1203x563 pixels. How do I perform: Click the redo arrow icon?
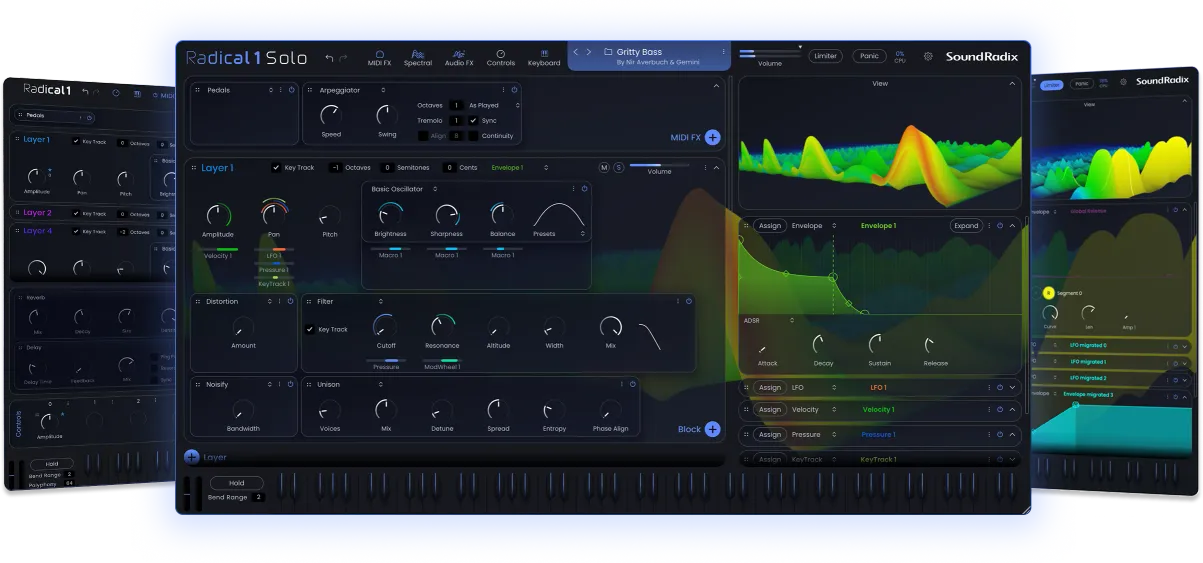[344, 58]
